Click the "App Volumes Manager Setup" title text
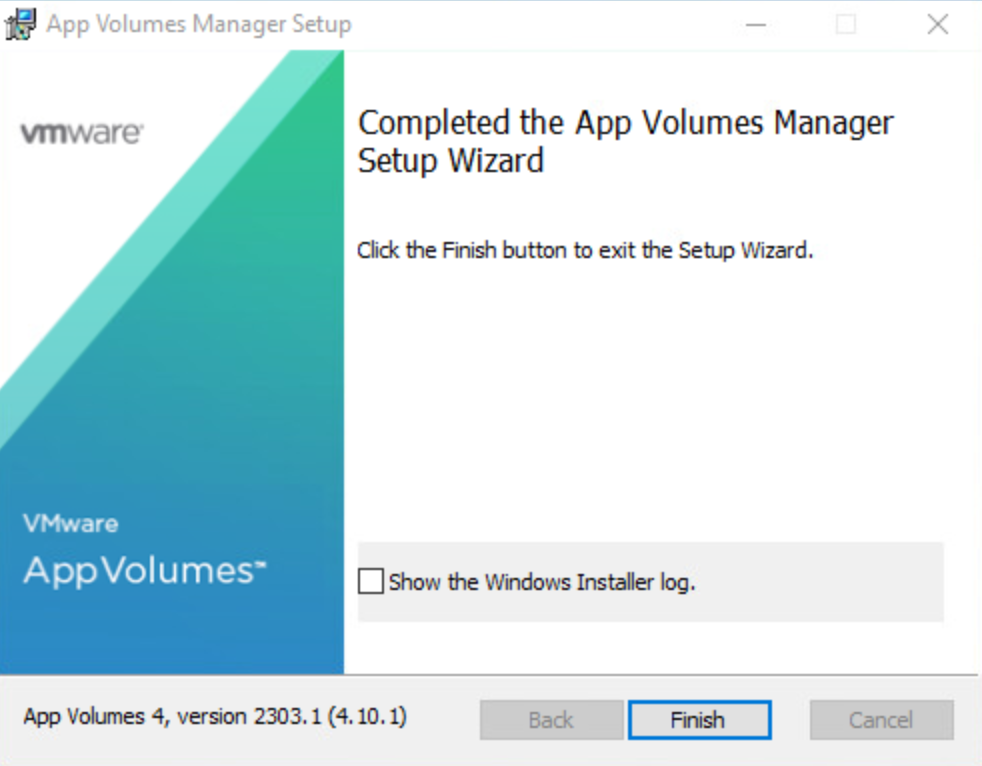Screen dimensions: 982x766 pos(199,25)
